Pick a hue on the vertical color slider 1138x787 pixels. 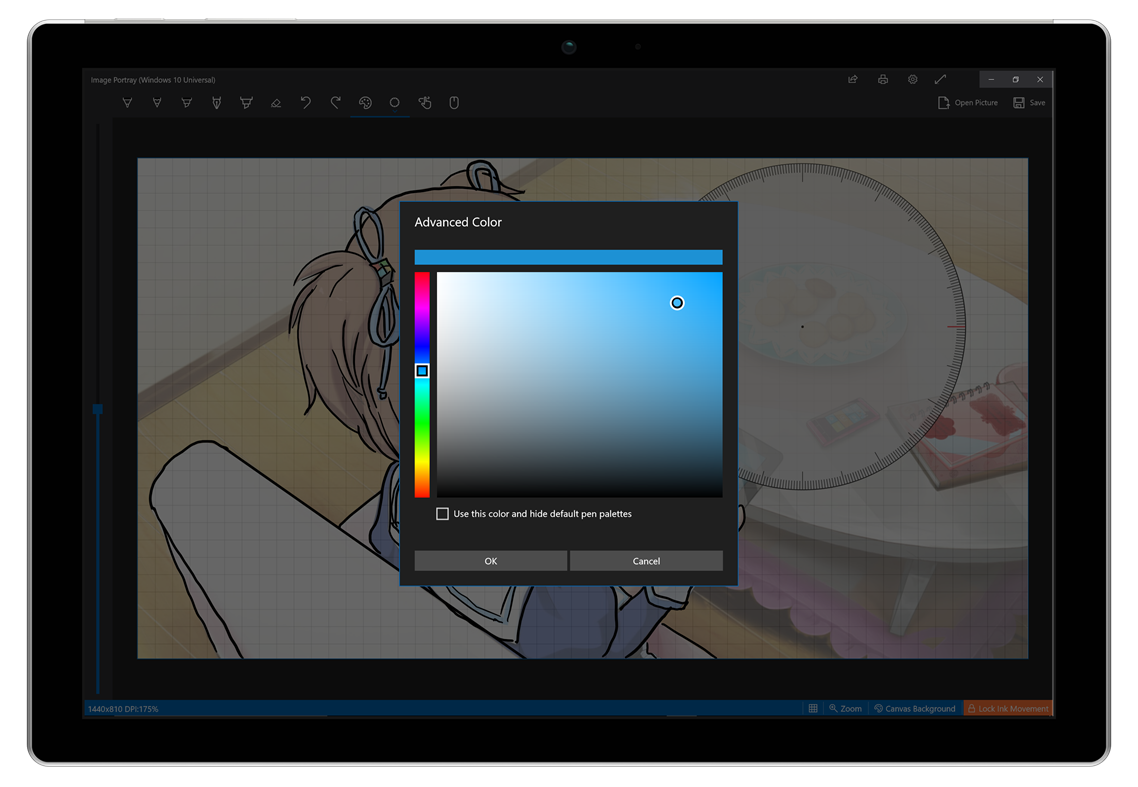422,370
